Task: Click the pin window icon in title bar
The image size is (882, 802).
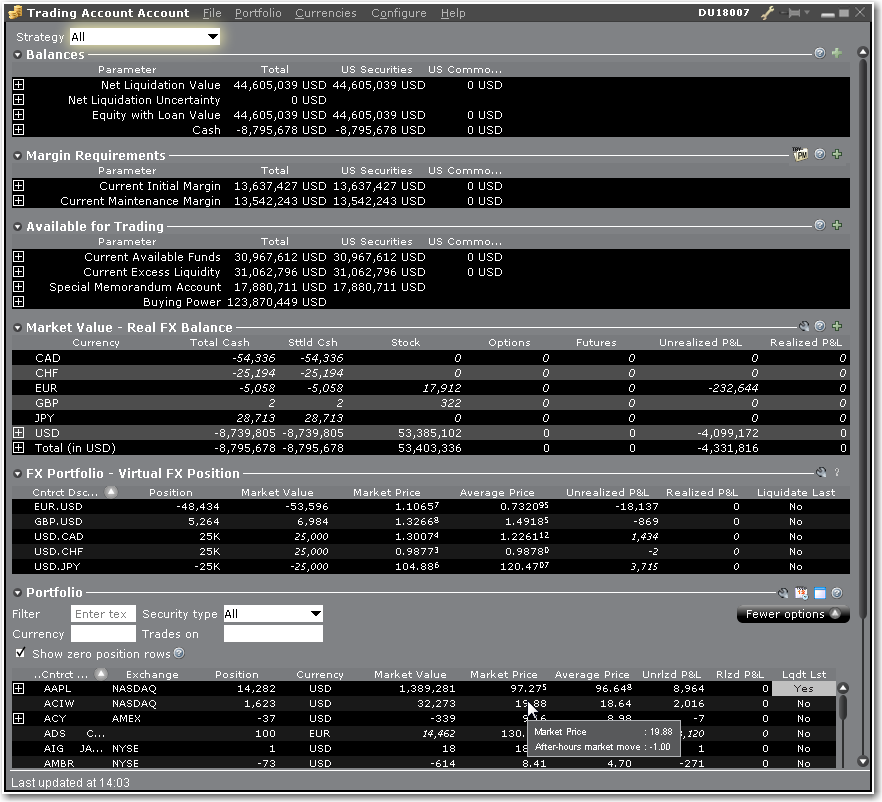Action: (793, 12)
